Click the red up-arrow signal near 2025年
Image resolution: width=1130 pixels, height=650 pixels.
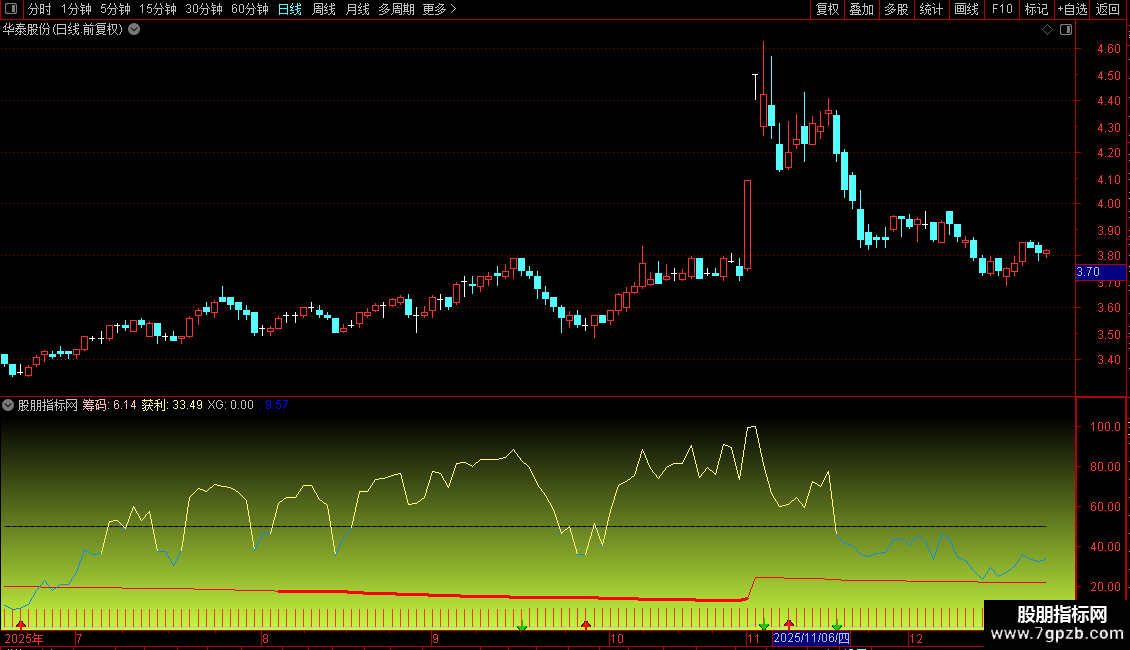click(21, 624)
